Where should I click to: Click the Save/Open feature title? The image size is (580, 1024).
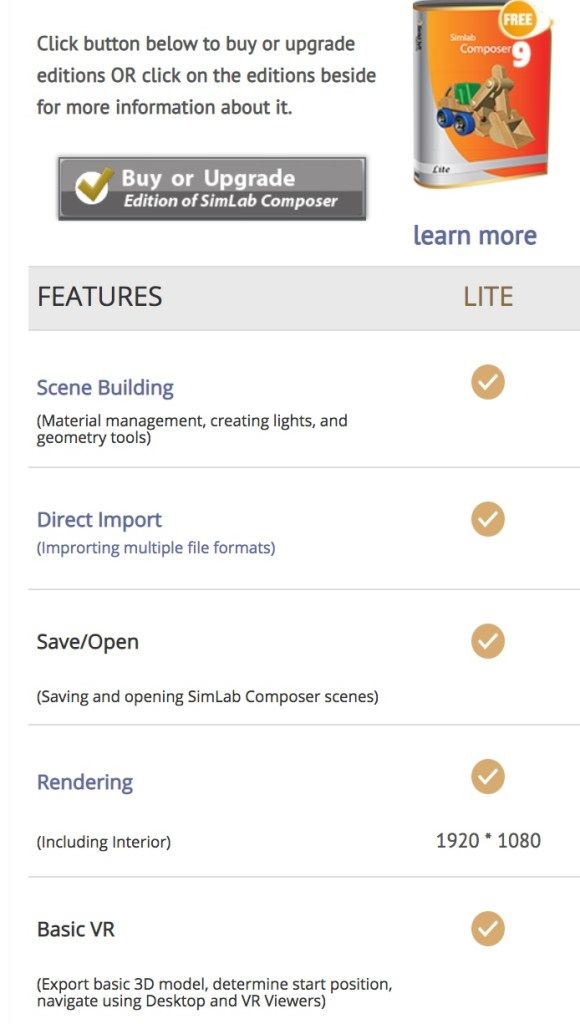88,642
